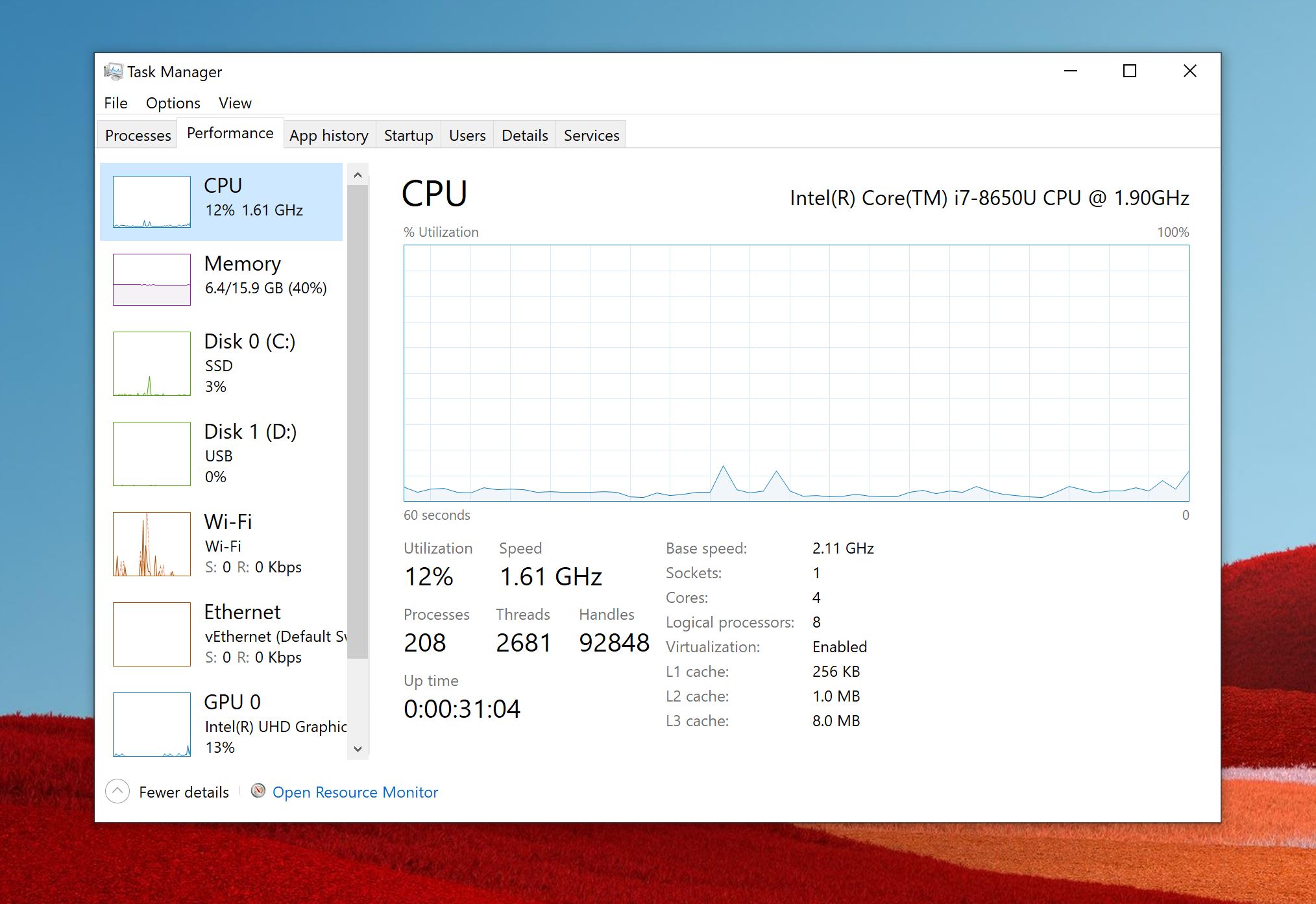Click the sidebar scrollbar thumb

coord(358,422)
